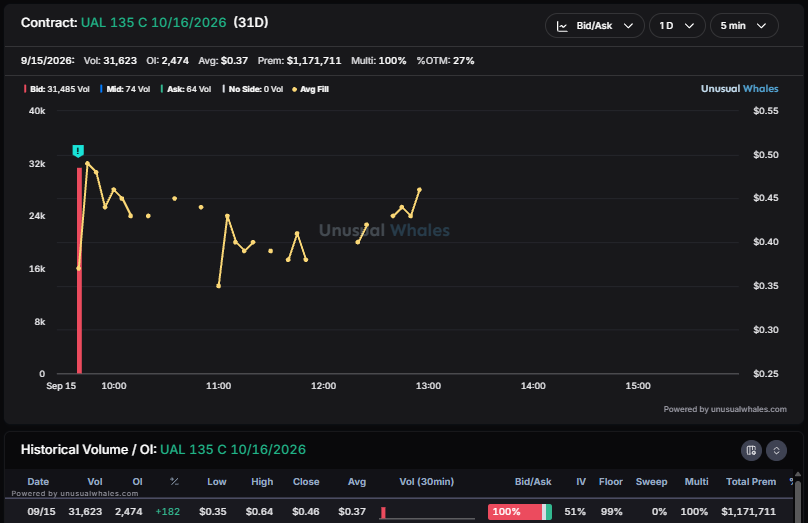Image resolution: width=808 pixels, height=523 pixels.
Task: Click the 09/15 date cell
Action: [41, 512]
